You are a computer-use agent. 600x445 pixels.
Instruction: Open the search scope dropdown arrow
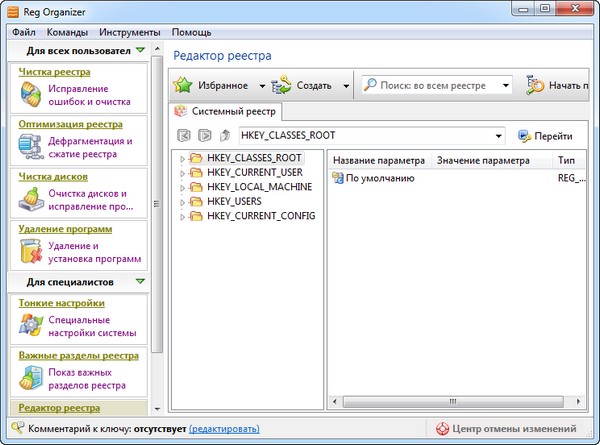(x=505, y=86)
